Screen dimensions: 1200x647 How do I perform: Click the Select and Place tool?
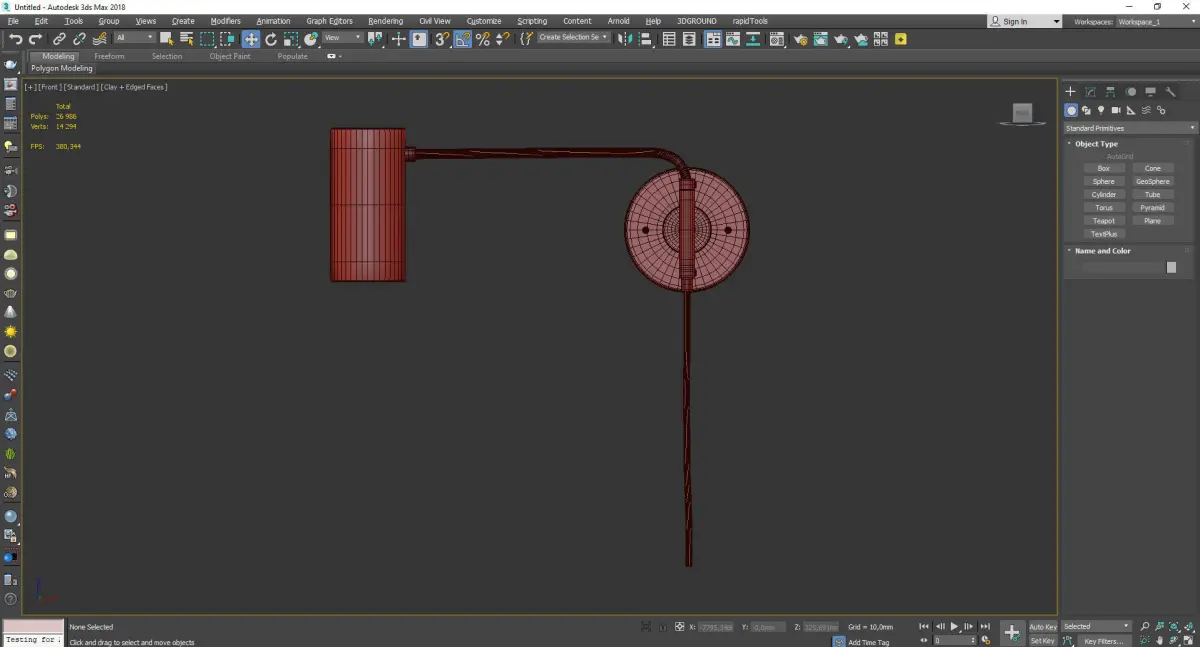[x=311, y=39]
